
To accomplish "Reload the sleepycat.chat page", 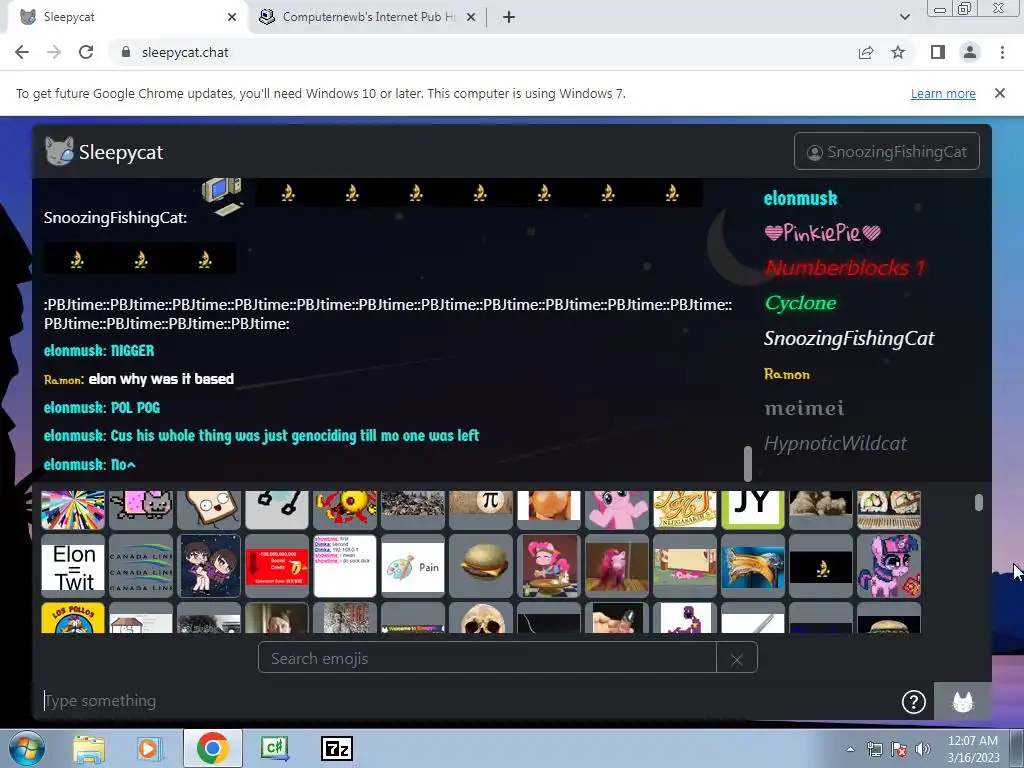I will [86, 52].
